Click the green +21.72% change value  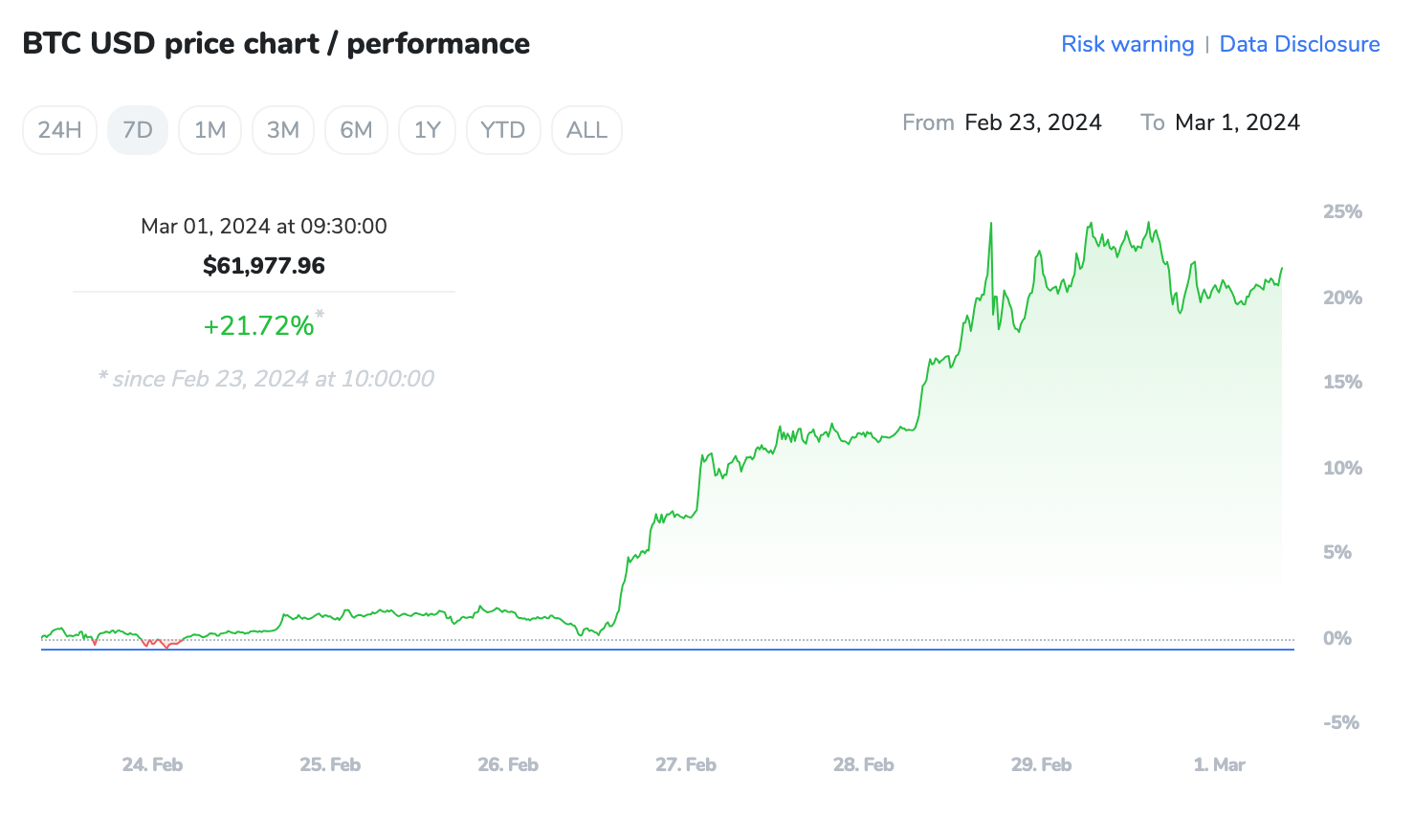[259, 325]
